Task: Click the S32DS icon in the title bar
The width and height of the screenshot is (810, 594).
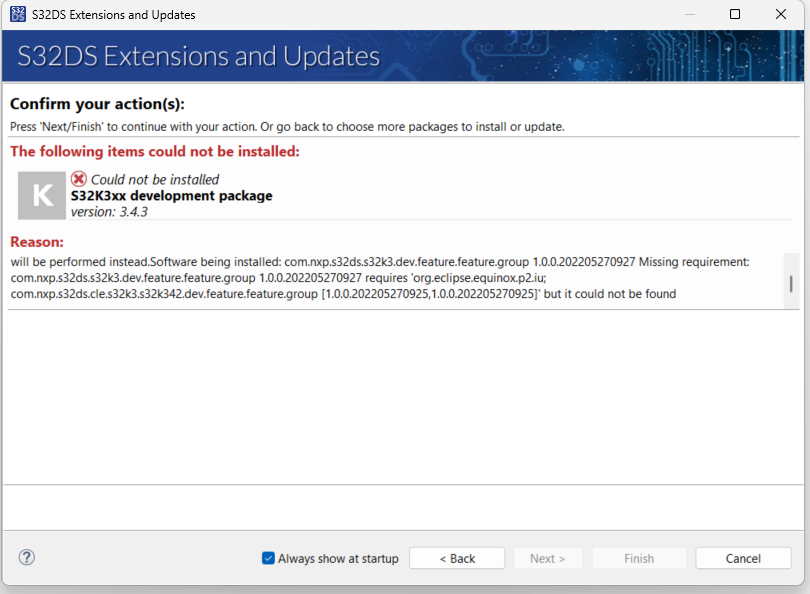Action: 19,14
